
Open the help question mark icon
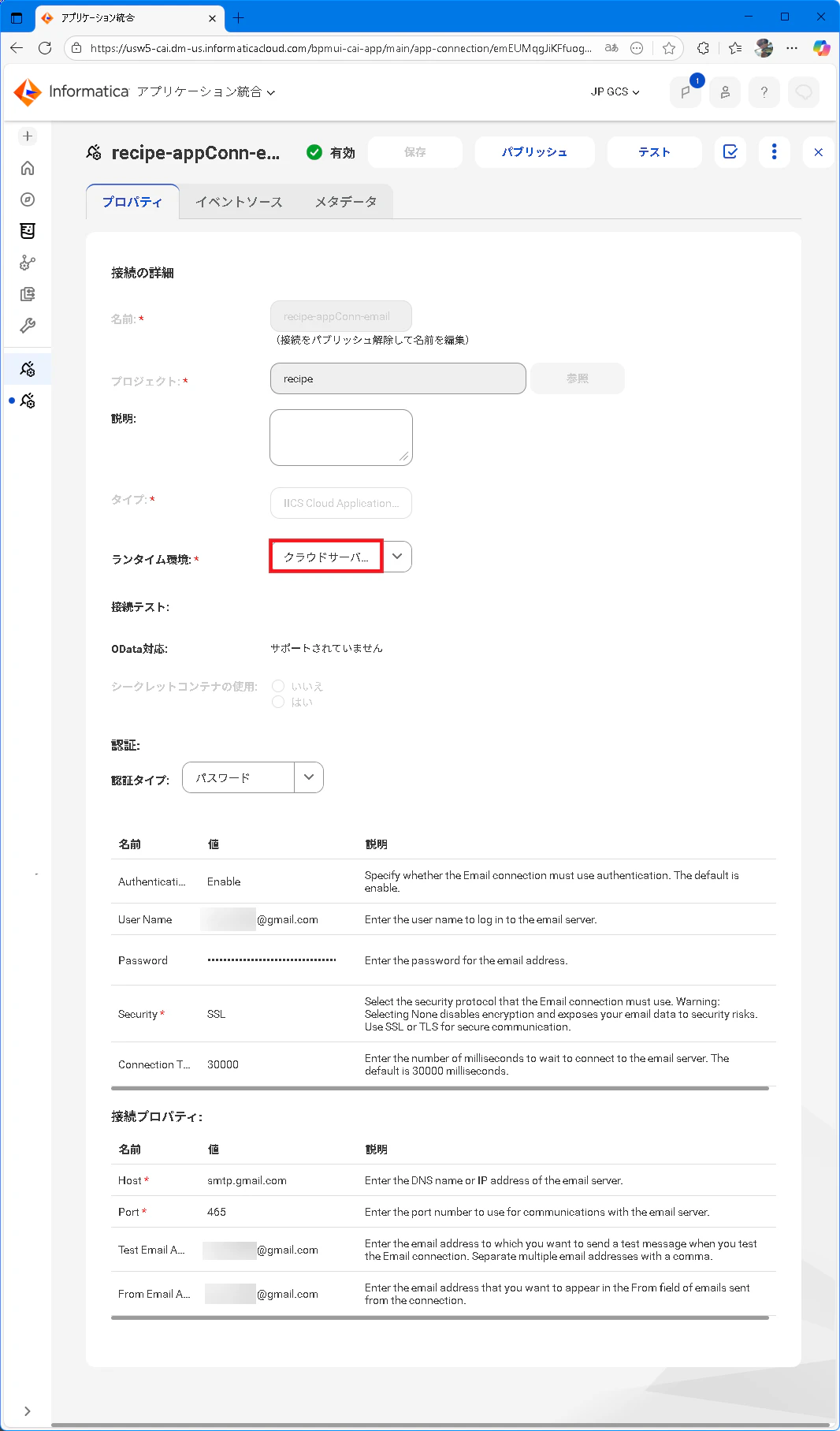(764, 92)
